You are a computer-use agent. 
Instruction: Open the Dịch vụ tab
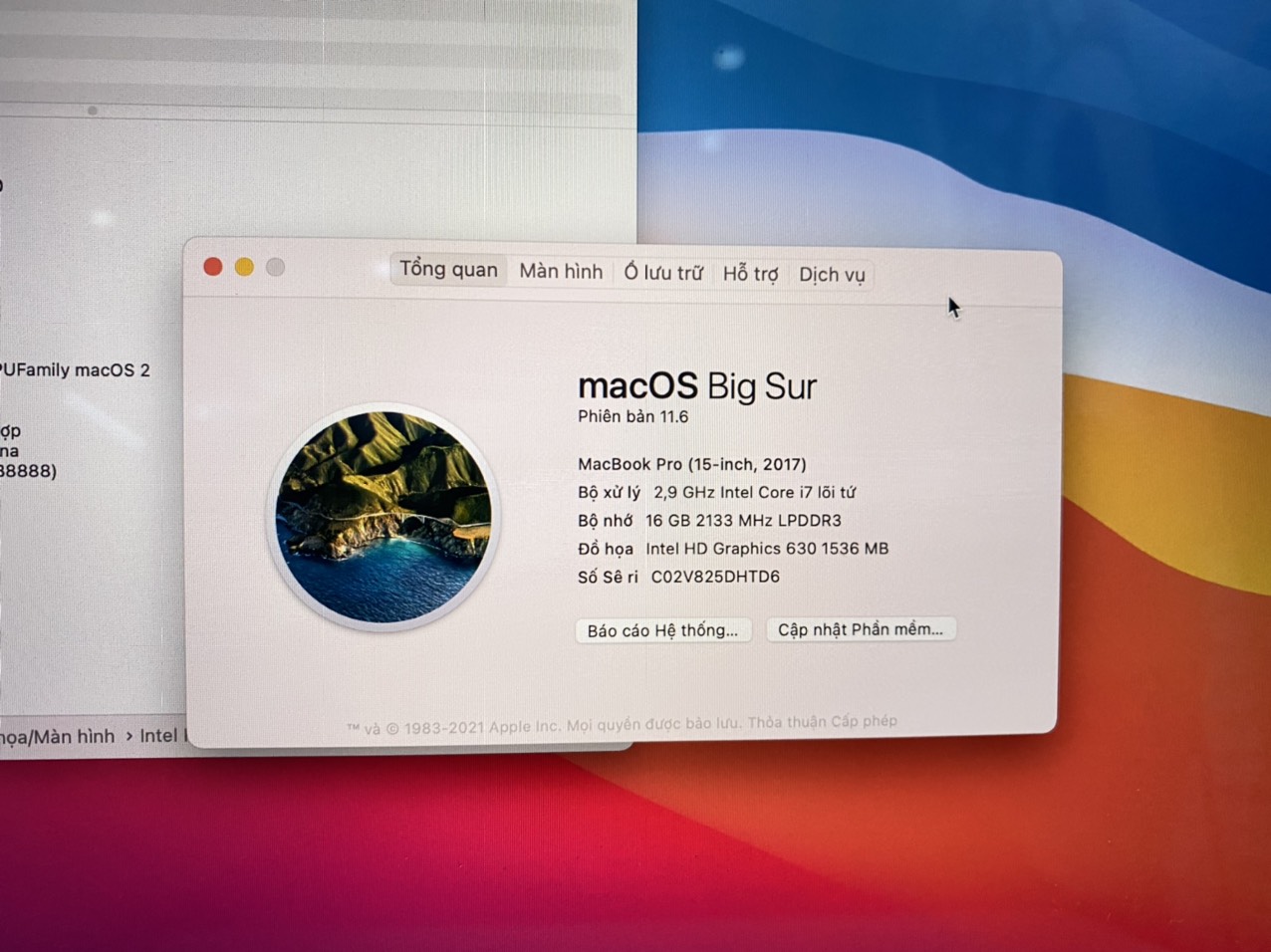[x=832, y=275]
